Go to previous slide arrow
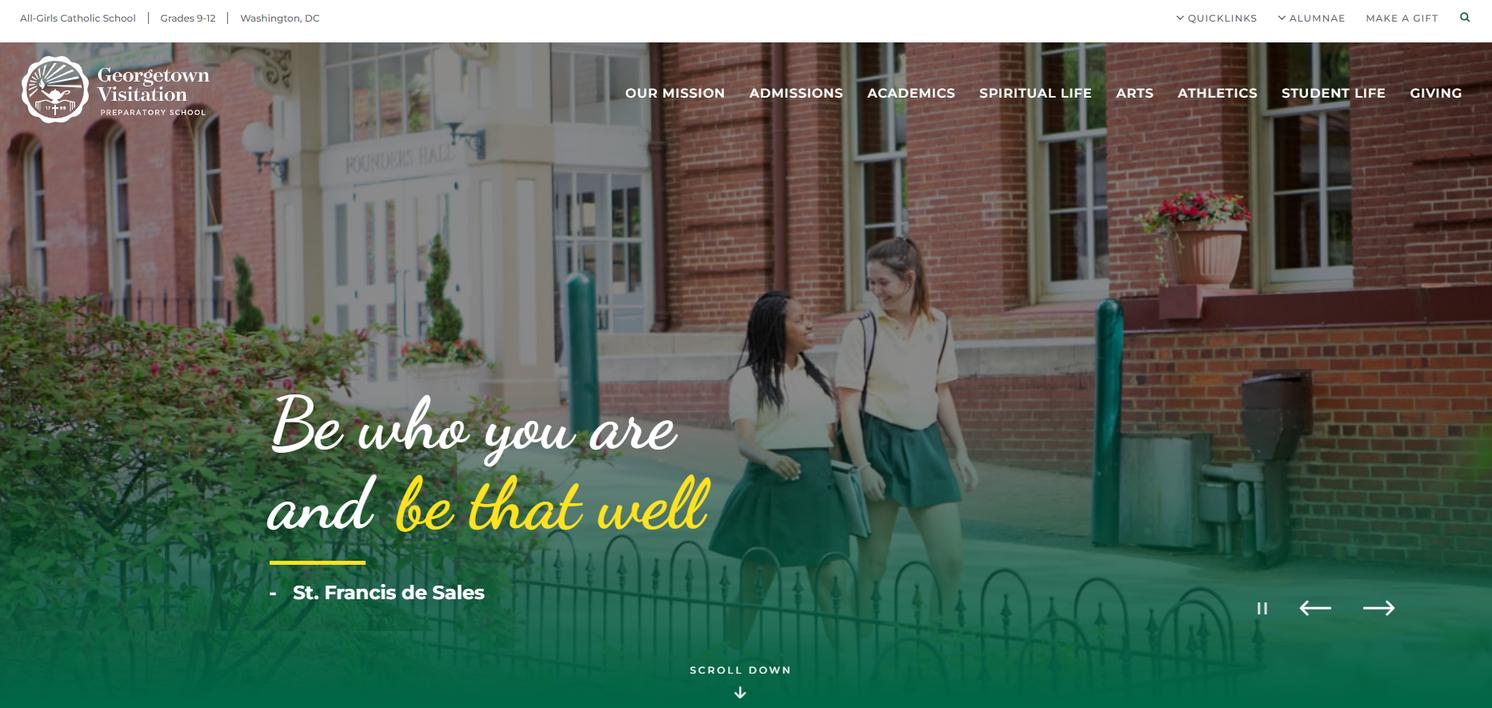 (1315, 608)
